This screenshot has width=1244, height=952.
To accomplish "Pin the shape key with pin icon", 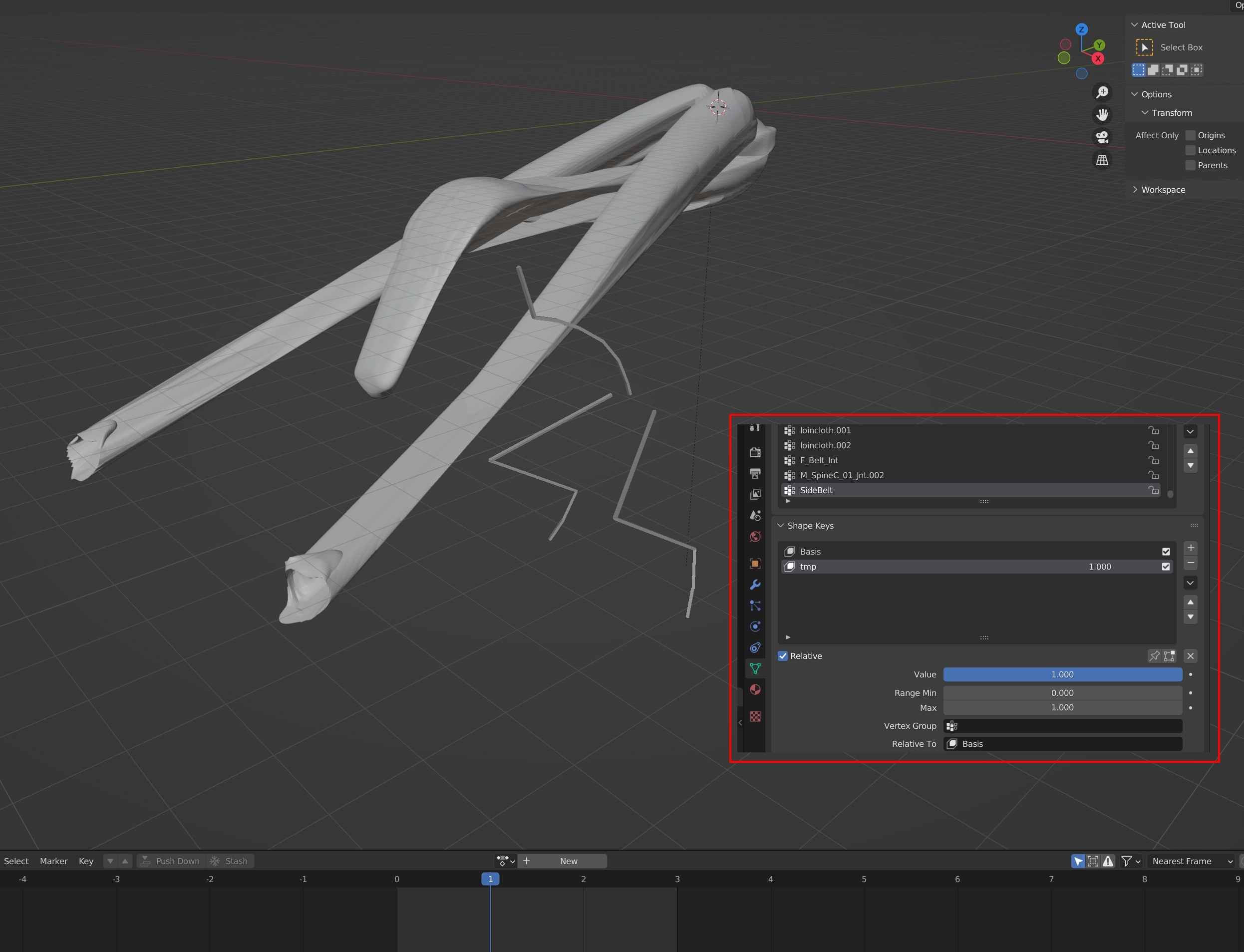I will tap(1154, 655).
